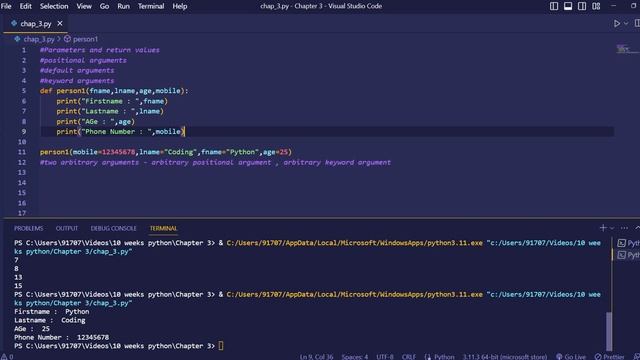The image size is (640, 360).
Task: Open the Help menu
Action: tap(180, 6)
